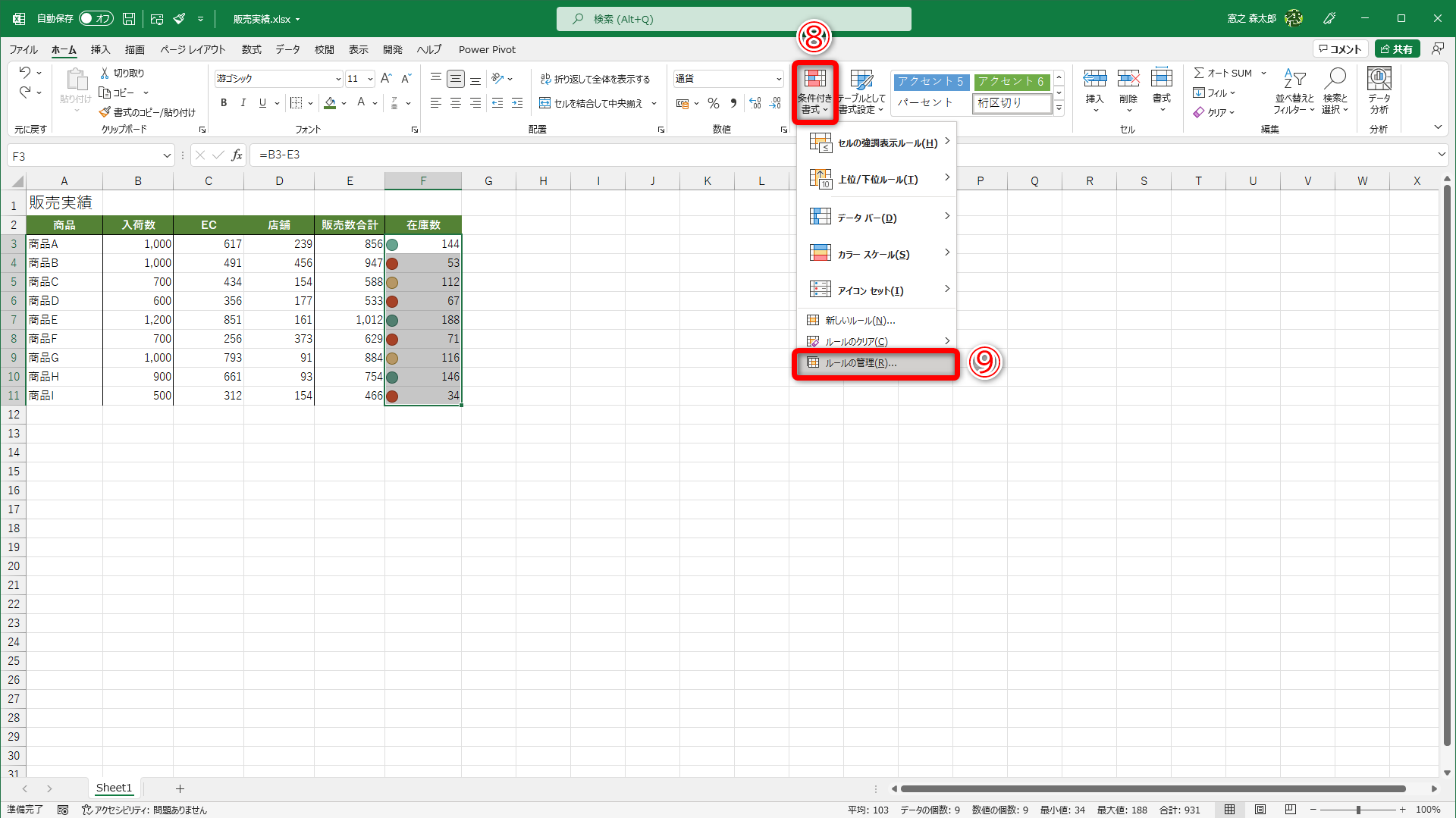Click the Percent style icon

pos(714,103)
